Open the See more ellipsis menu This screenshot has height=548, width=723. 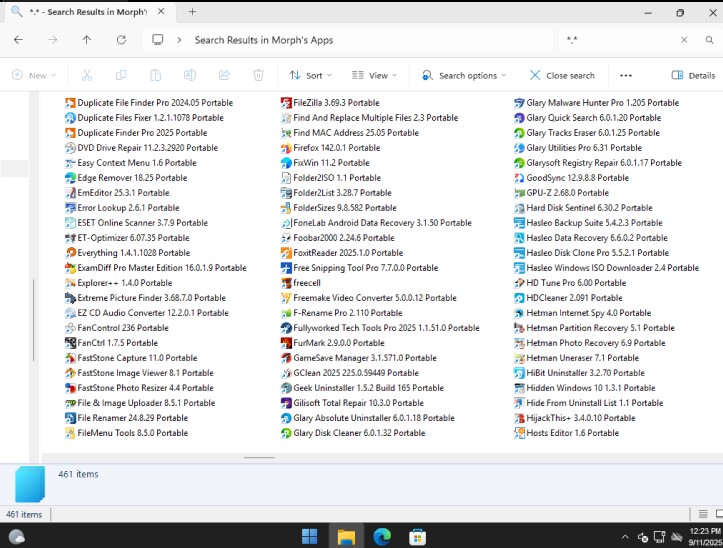coord(626,75)
